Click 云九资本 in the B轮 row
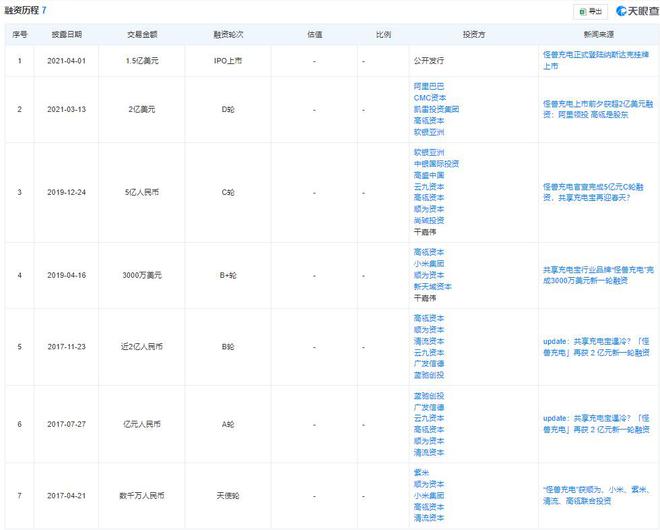This screenshot has height=530, width=660. click(x=428, y=352)
